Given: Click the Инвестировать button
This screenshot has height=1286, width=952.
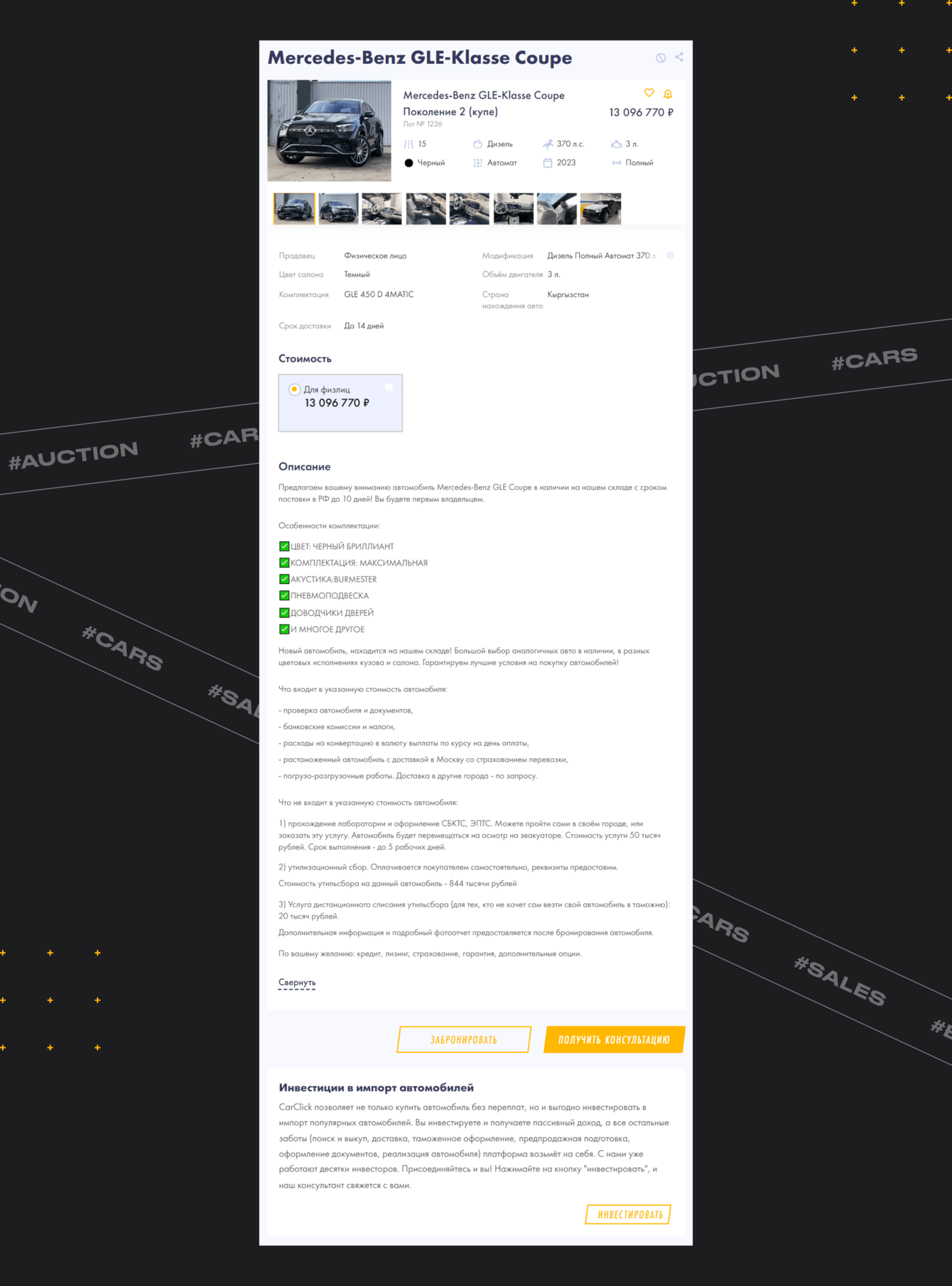Looking at the screenshot, I should point(629,1214).
